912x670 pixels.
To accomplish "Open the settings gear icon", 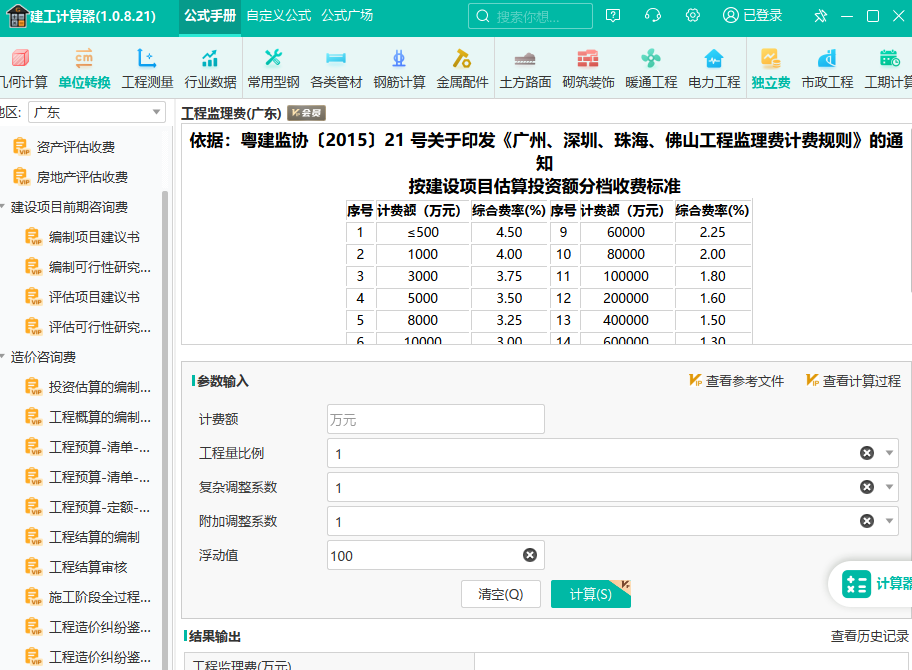I will pos(692,16).
